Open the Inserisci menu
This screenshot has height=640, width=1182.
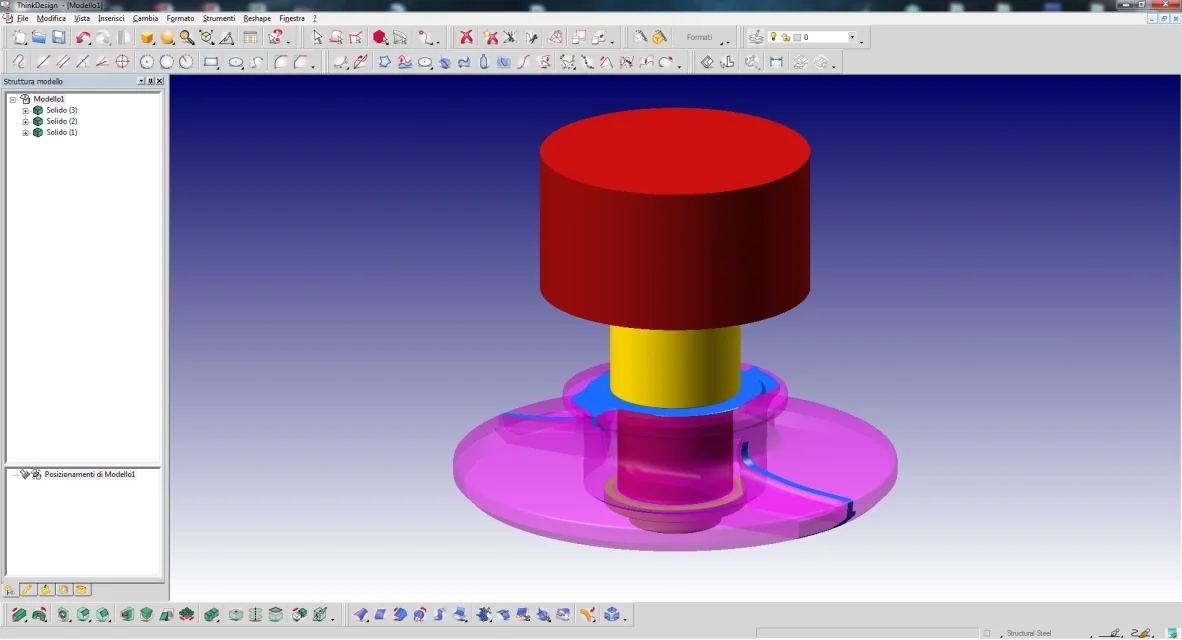click(x=111, y=18)
